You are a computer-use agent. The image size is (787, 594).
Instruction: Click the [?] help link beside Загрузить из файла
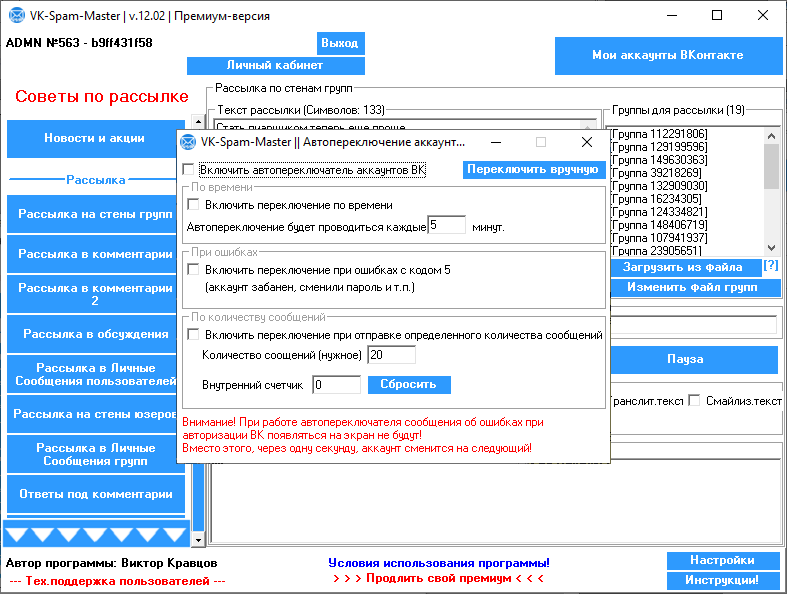coord(770,266)
